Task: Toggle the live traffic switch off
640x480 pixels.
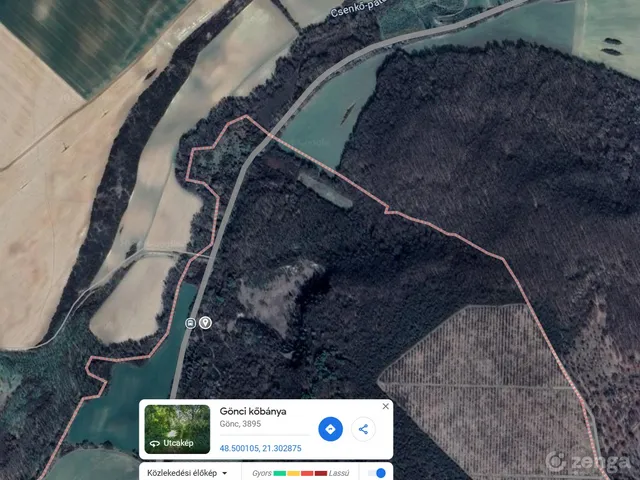Action: 376,473
